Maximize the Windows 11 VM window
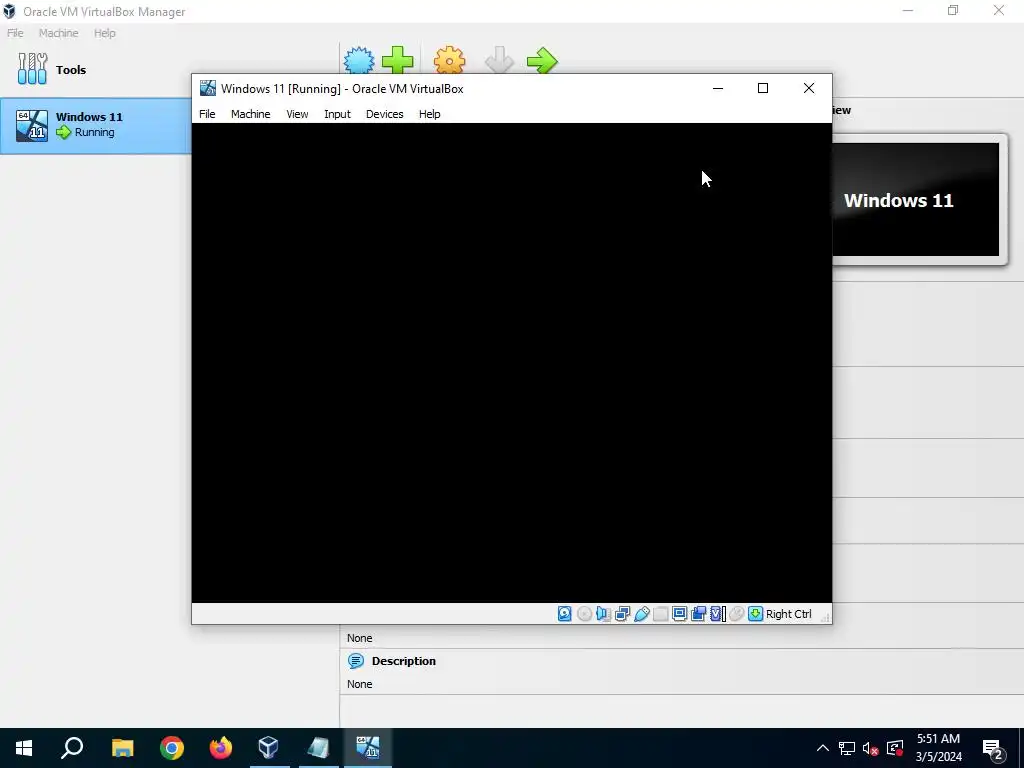Screen dimensions: 1024x768 (x=763, y=88)
